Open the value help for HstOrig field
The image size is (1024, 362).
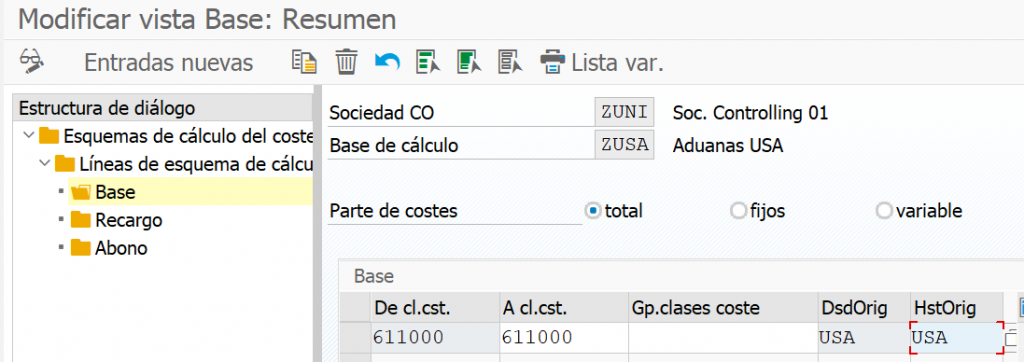[x=1011, y=338]
